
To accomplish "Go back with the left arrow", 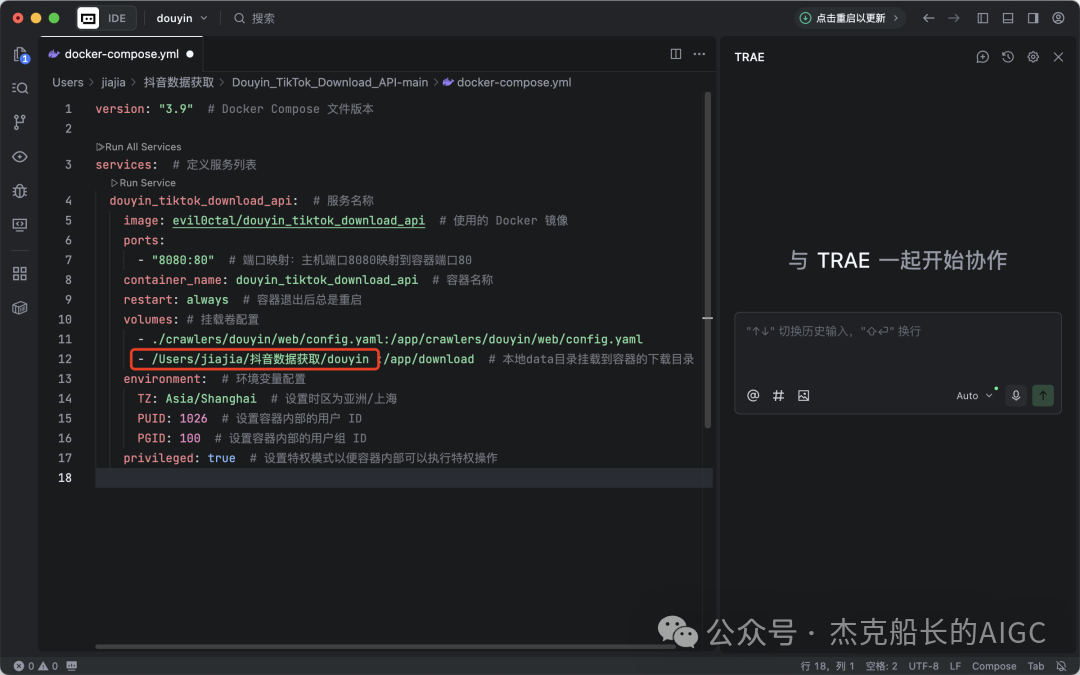I will click(928, 19).
